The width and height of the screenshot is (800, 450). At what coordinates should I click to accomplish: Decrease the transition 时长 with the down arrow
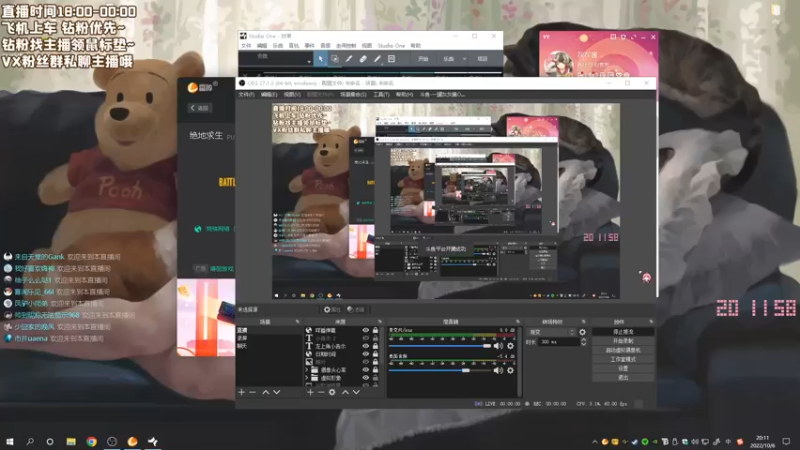click(x=583, y=344)
